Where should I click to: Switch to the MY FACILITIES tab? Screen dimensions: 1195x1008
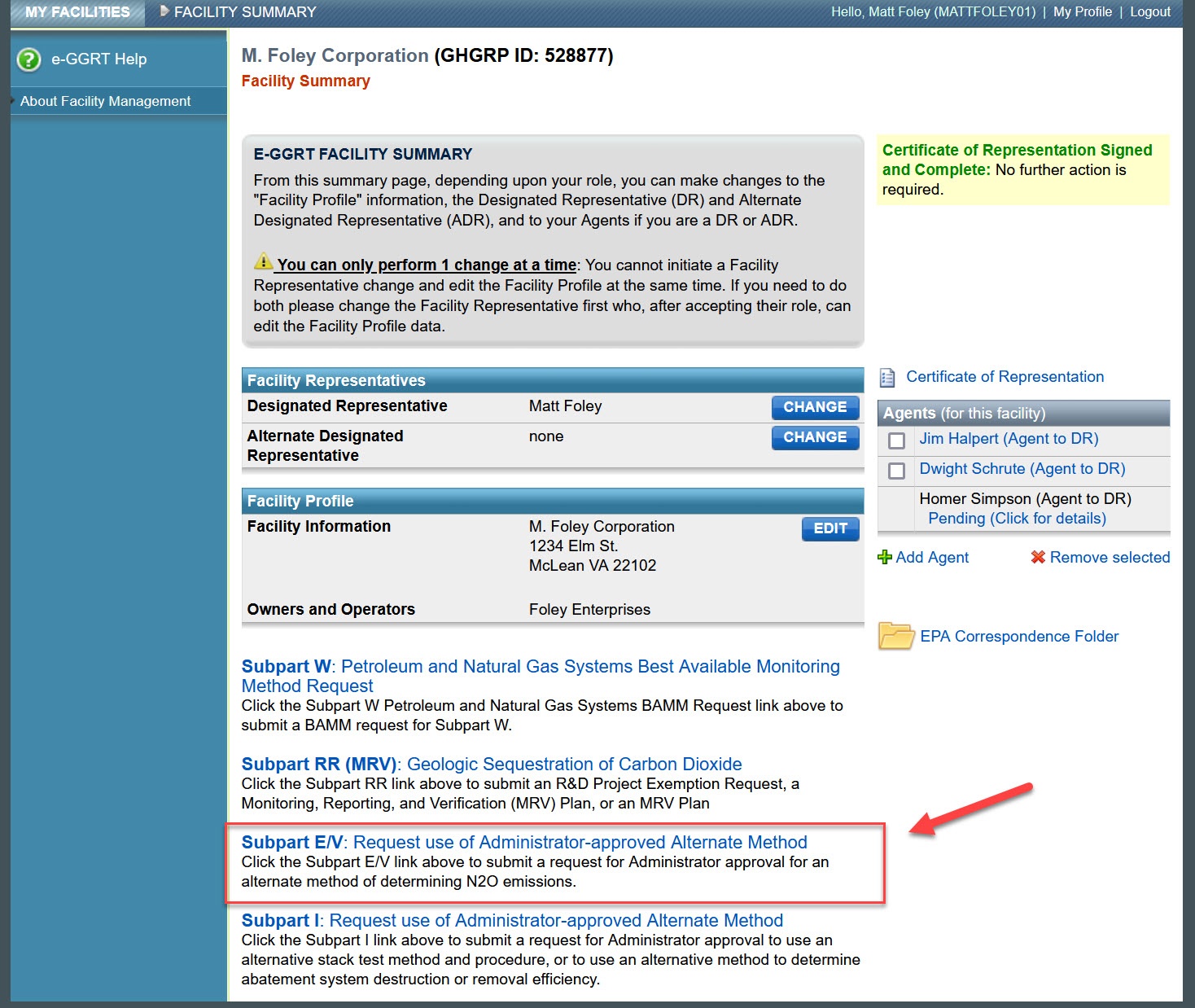77,12
